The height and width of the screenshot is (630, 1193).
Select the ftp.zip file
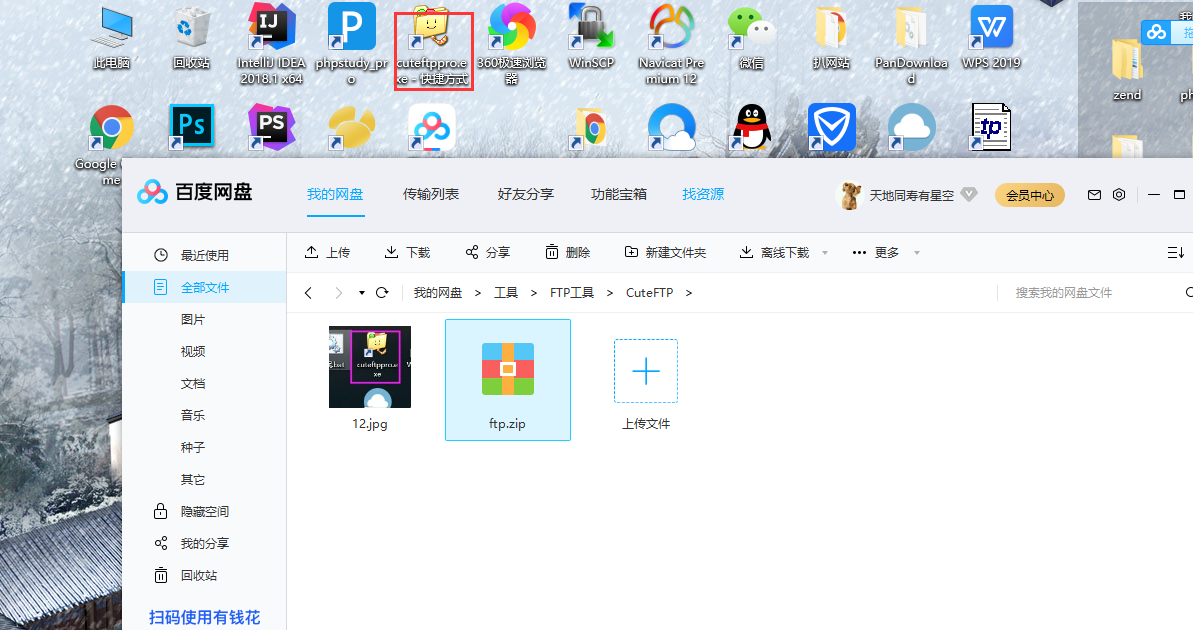(507, 380)
